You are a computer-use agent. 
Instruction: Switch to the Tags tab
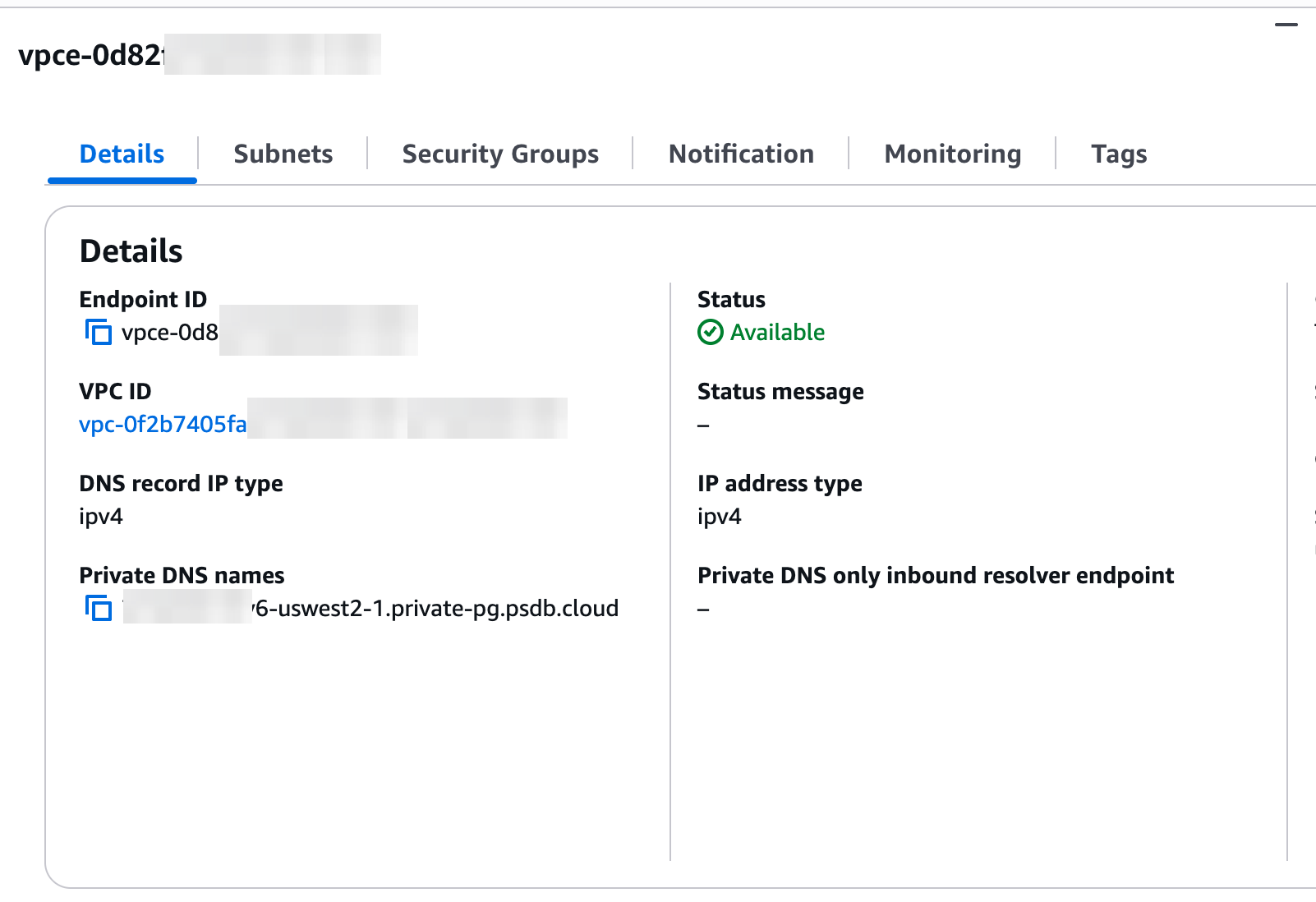point(1119,154)
